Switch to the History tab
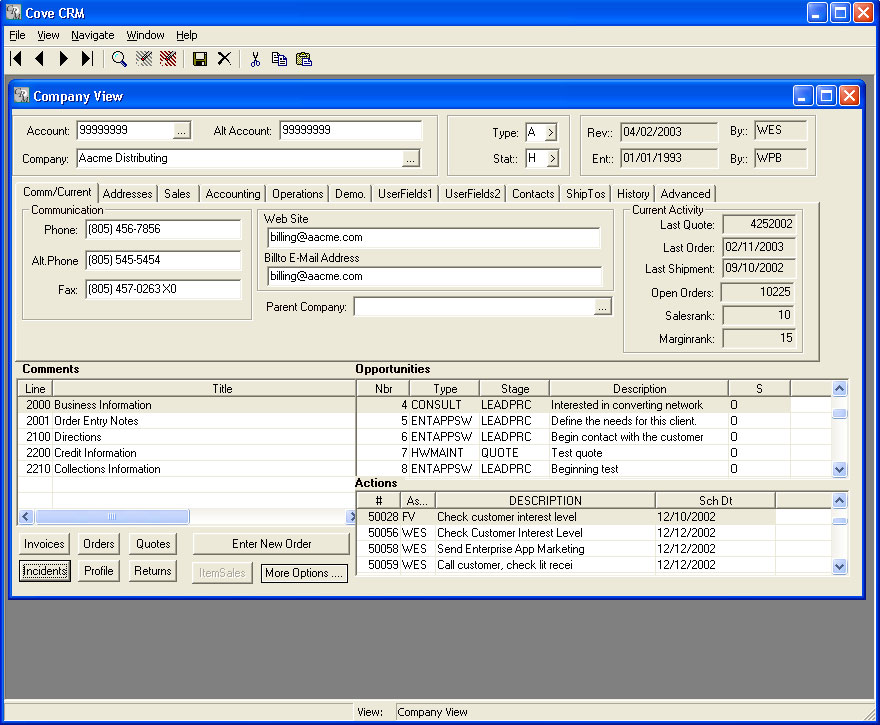Image resolution: width=880 pixels, height=725 pixels. pos(633,194)
